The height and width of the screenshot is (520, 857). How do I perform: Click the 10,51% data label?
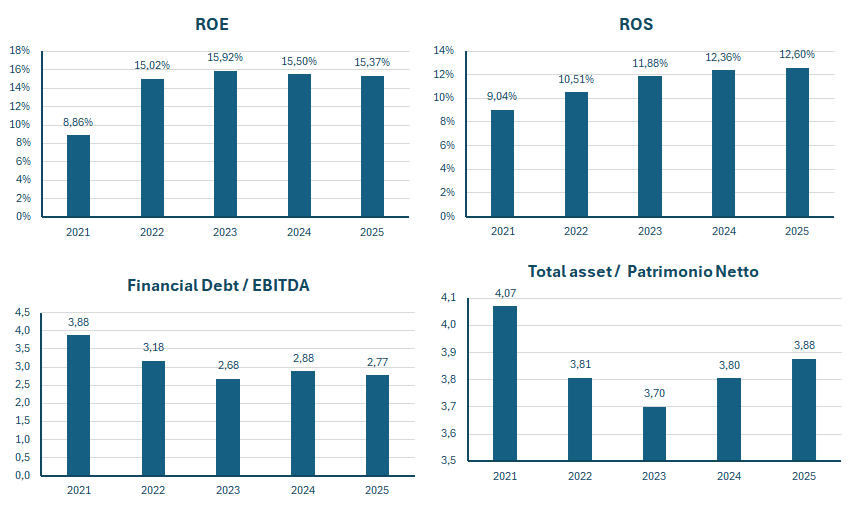[x=576, y=80]
